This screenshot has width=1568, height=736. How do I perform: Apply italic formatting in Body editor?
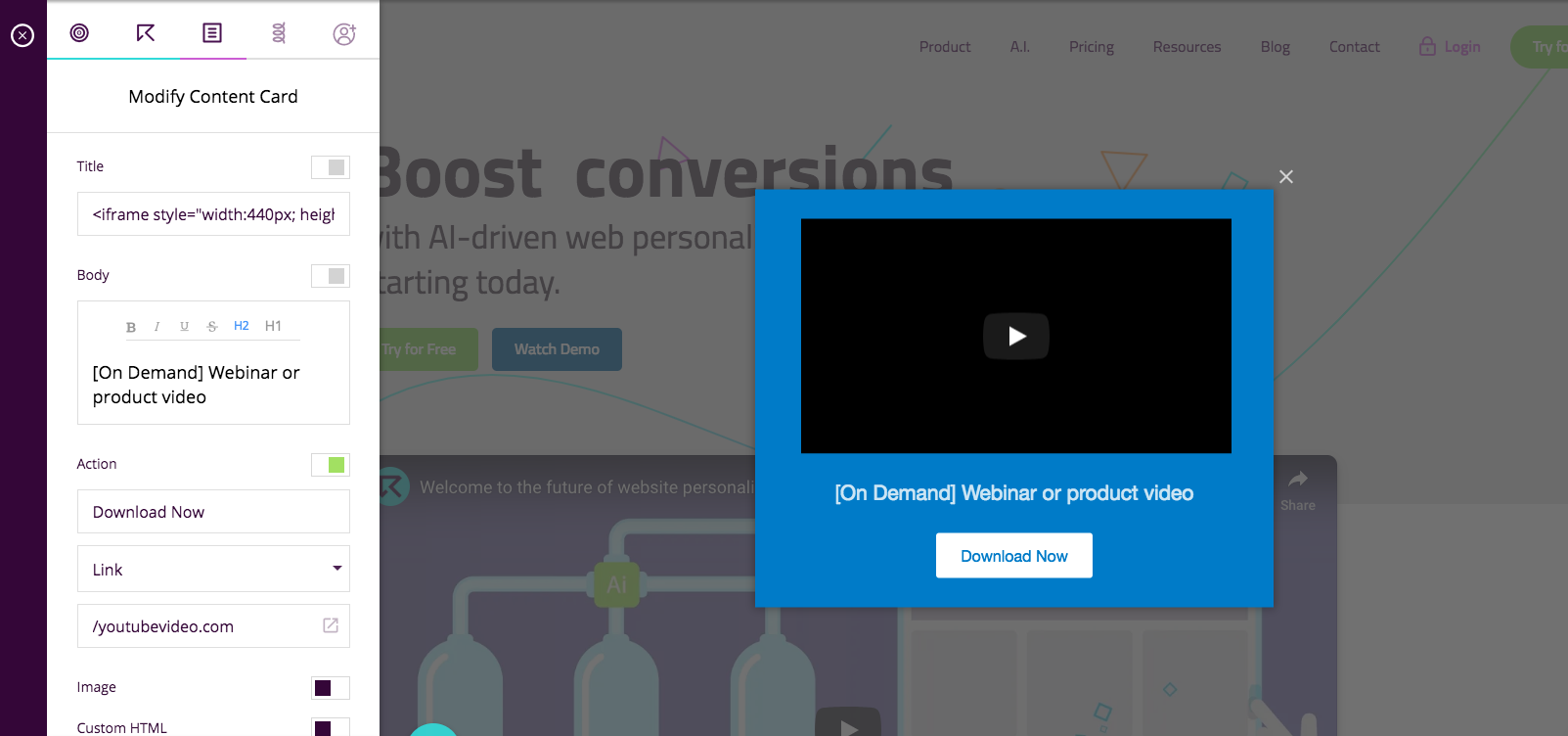point(157,327)
